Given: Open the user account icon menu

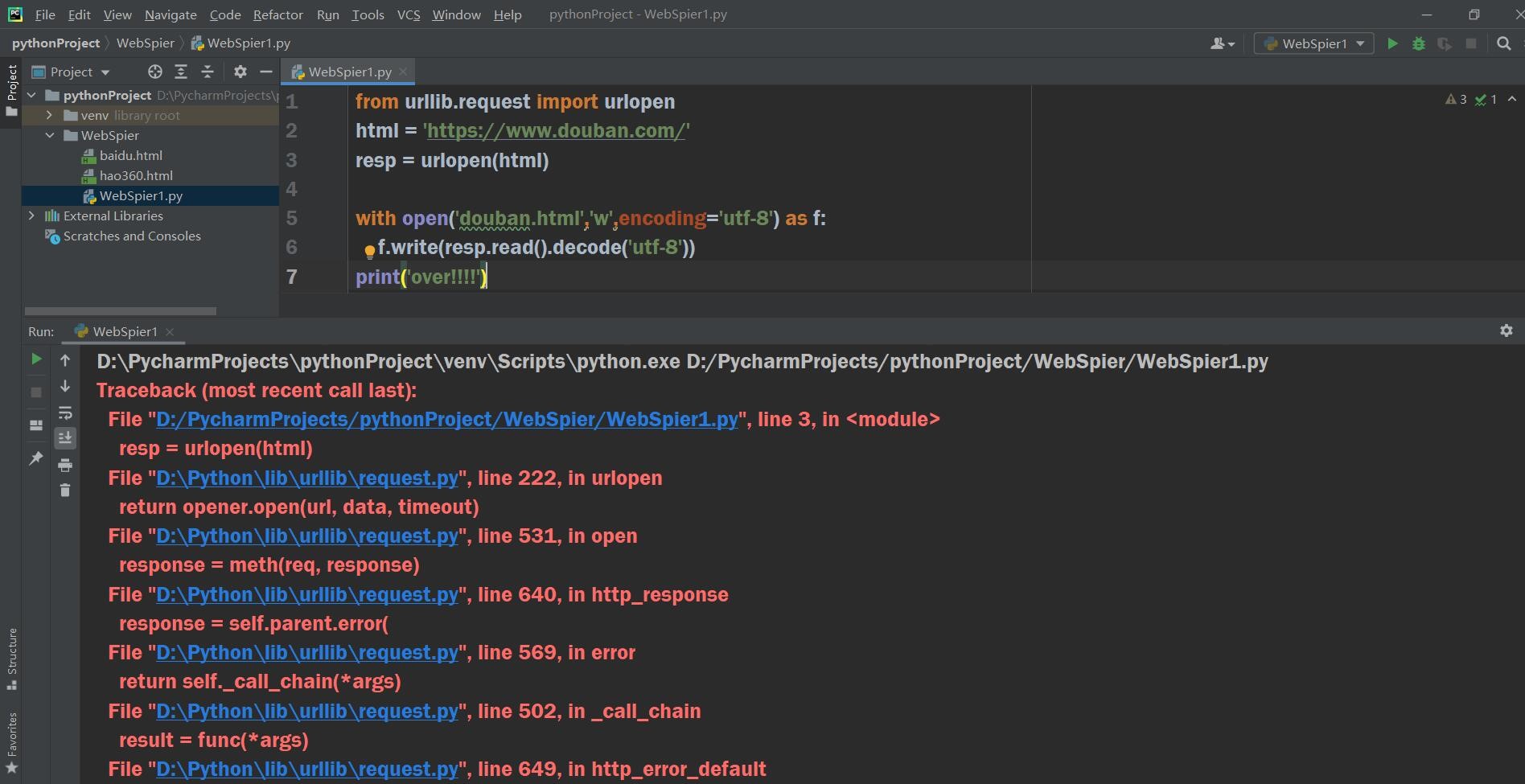Looking at the screenshot, I should (1222, 43).
